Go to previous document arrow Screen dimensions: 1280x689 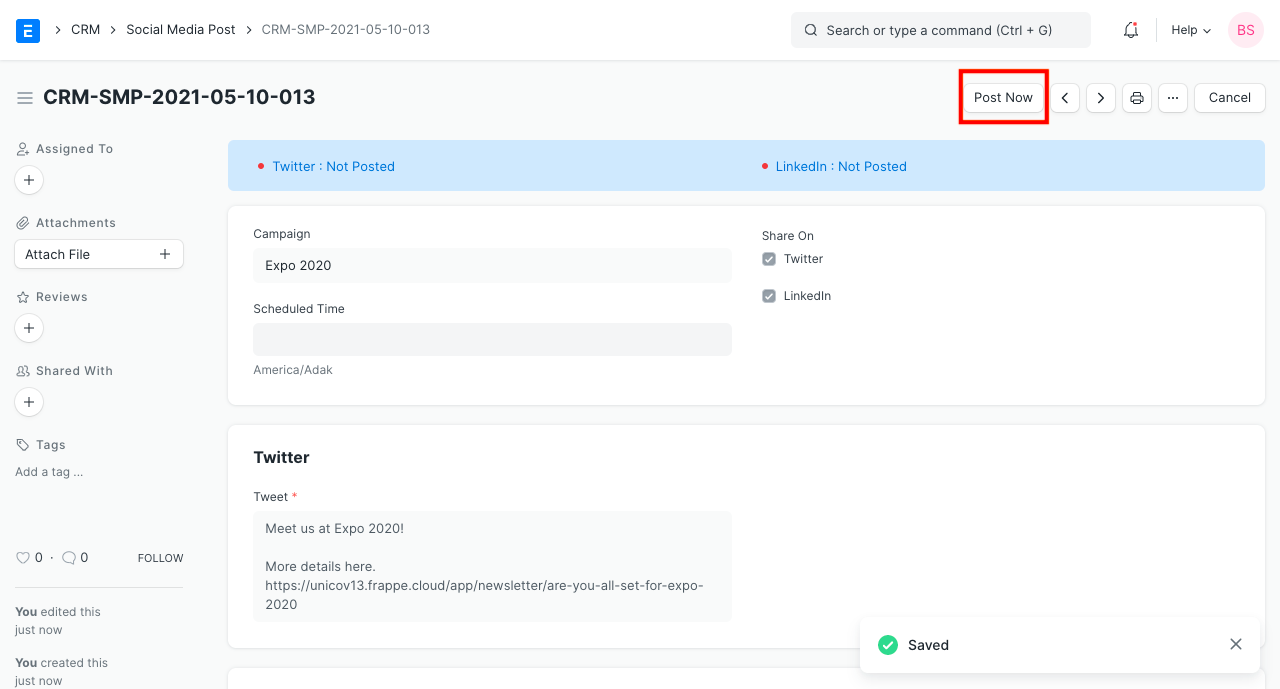[x=1065, y=98]
